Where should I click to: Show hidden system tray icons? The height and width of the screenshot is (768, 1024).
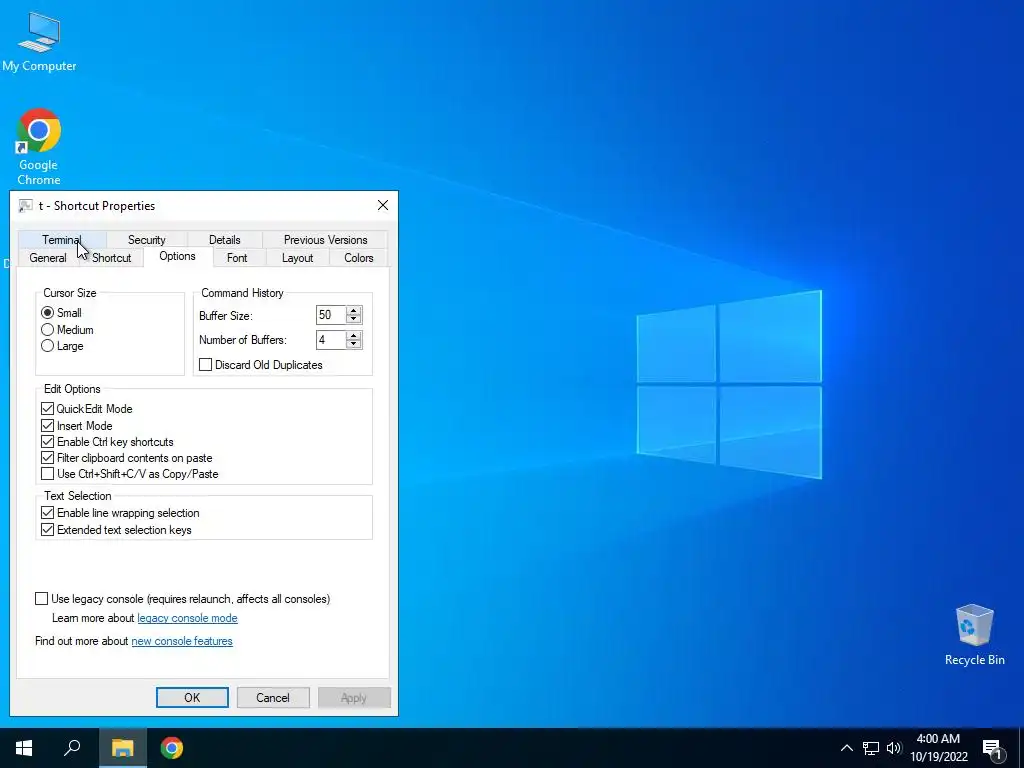(x=846, y=748)
